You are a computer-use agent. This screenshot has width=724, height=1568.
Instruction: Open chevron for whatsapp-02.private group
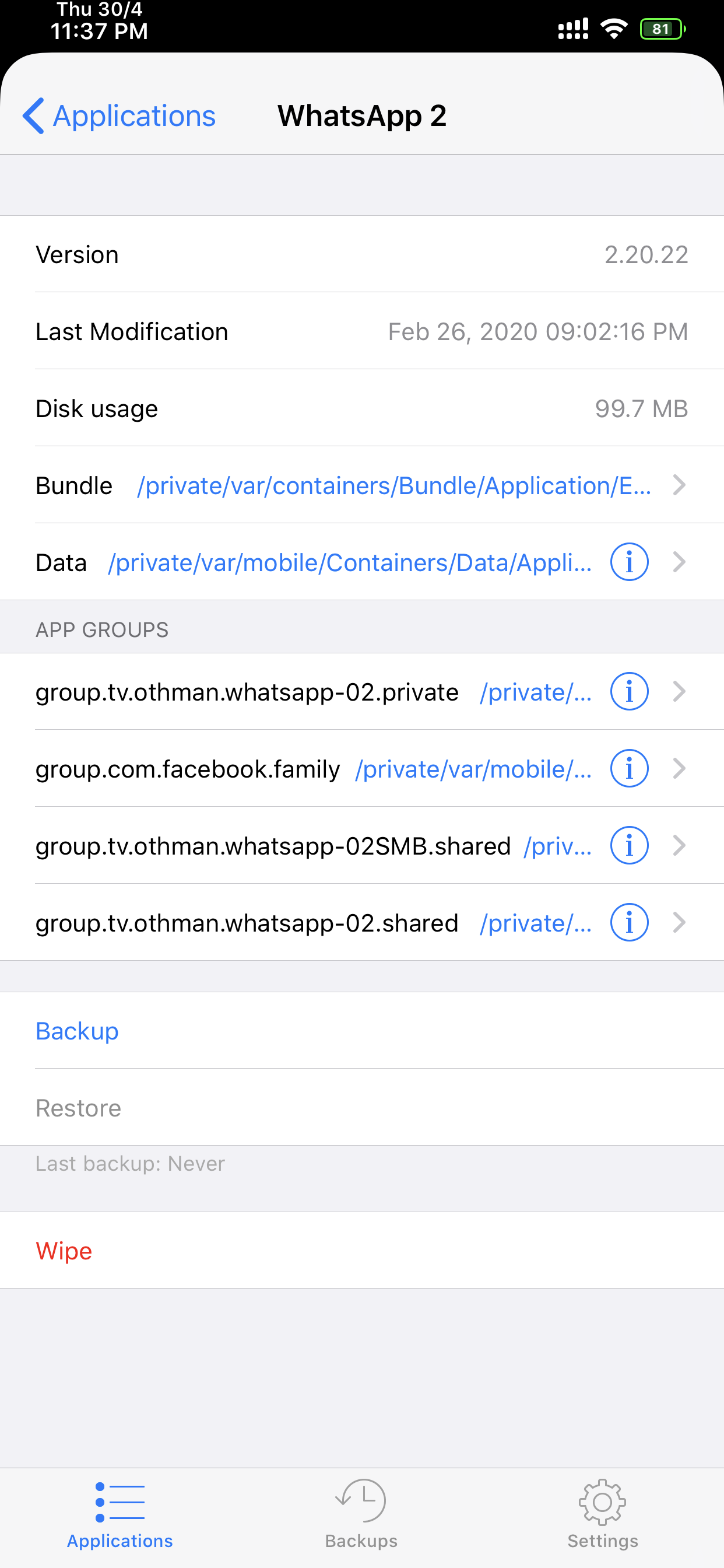[x=680, y=691]
